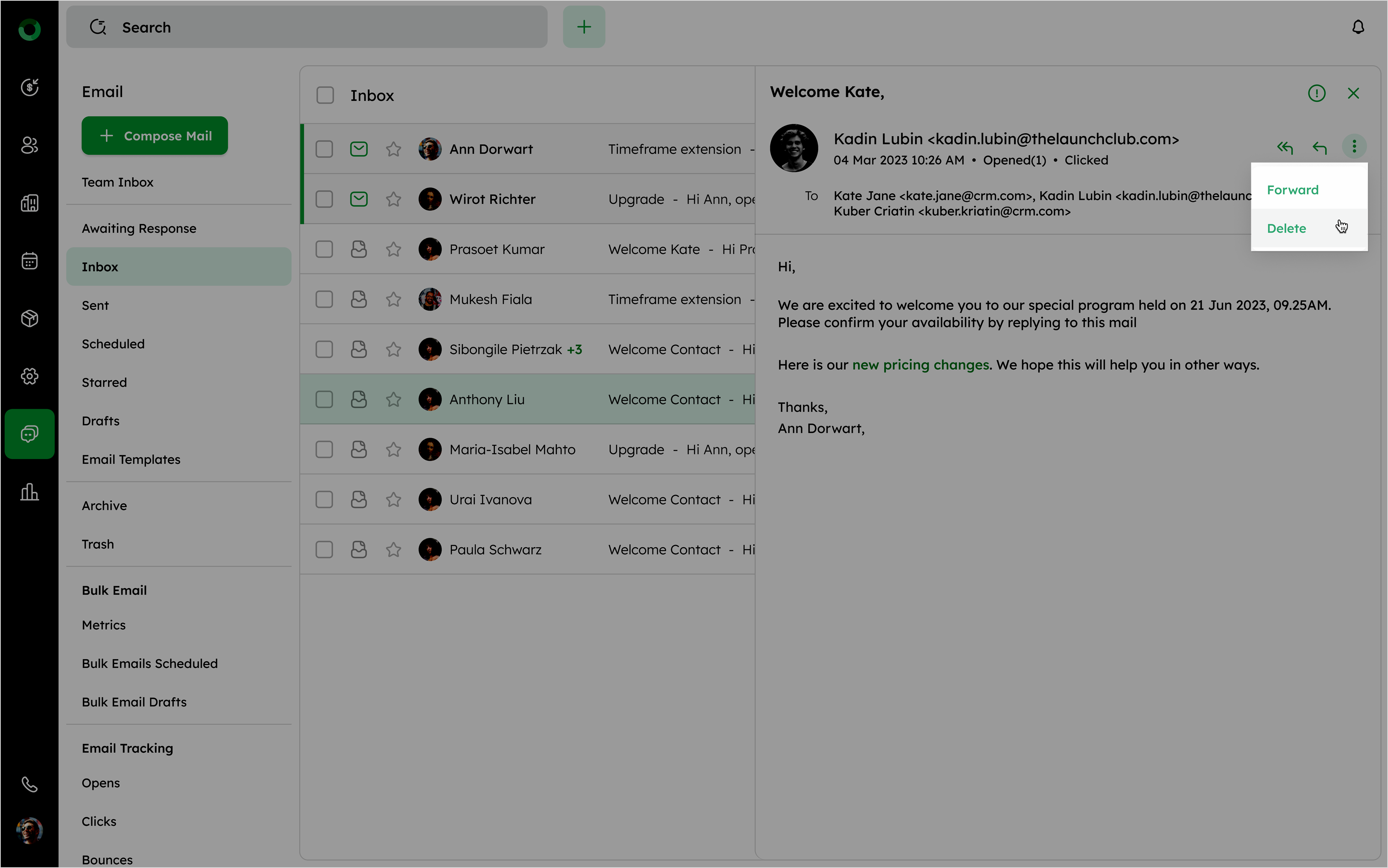Click the green plus quick-add button

(x=584, y=27)
